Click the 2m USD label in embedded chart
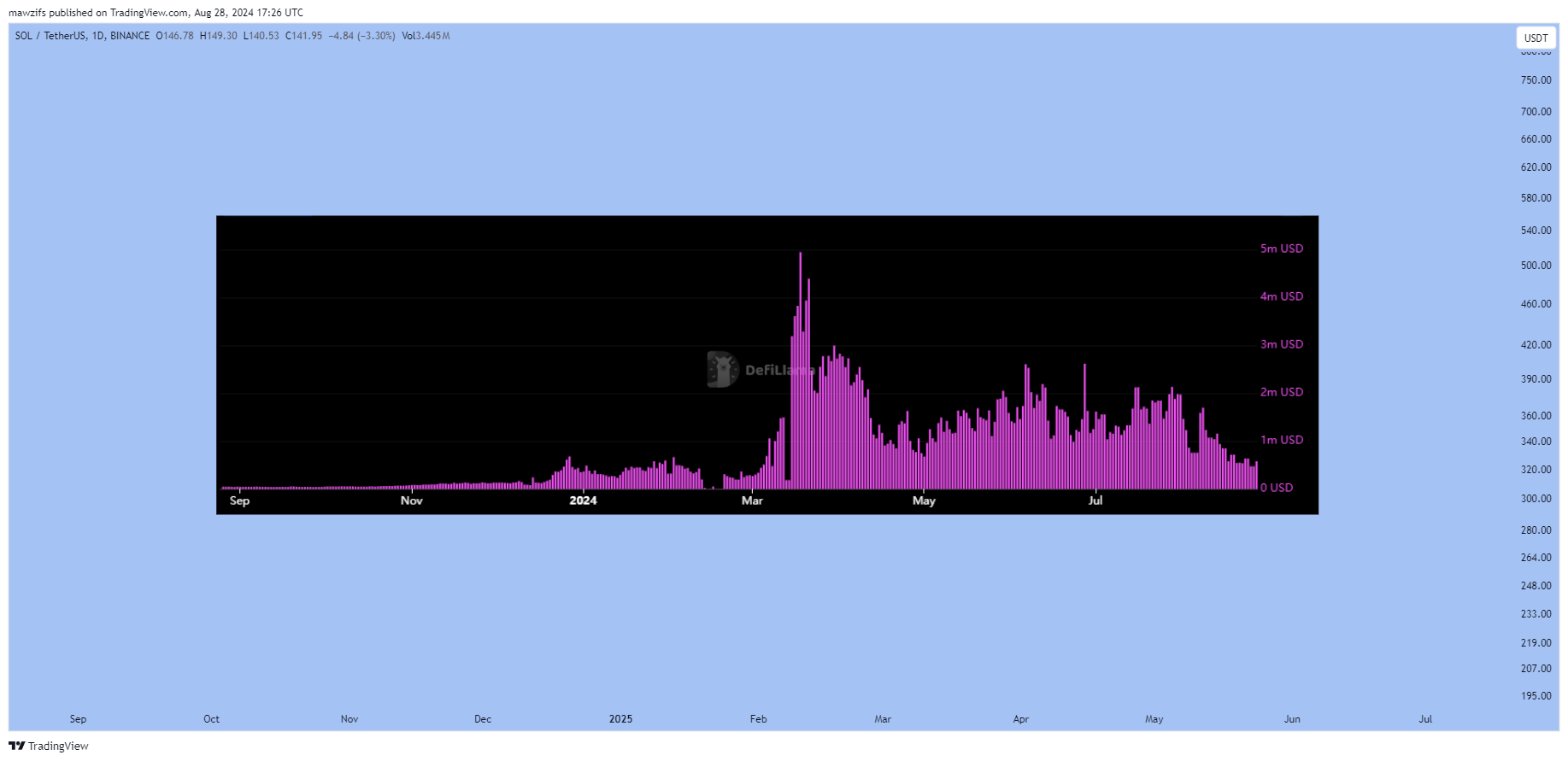 tap(1282, 392)
